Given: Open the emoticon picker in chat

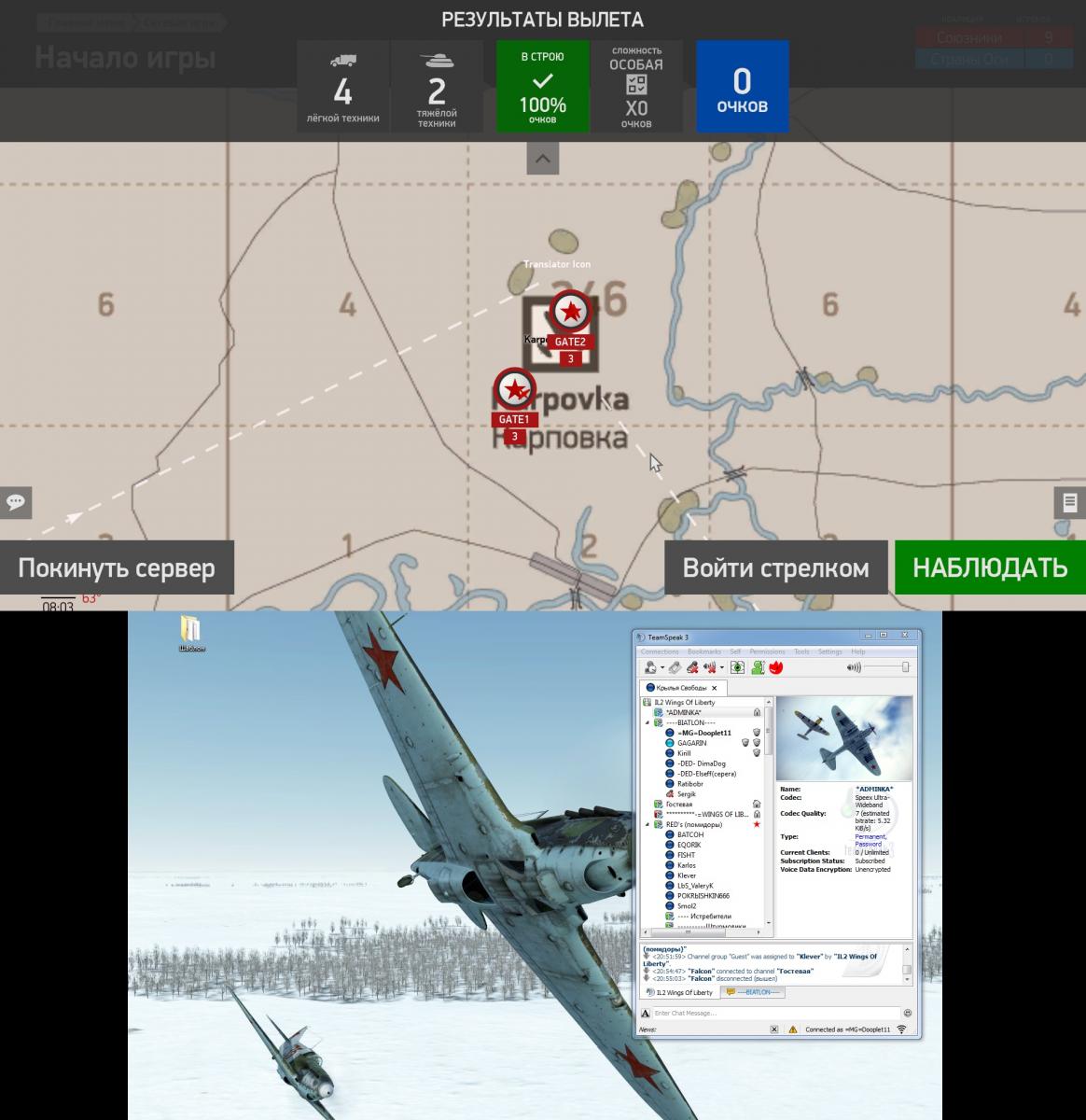Looking at the screenshot, I should [908, 1013].
